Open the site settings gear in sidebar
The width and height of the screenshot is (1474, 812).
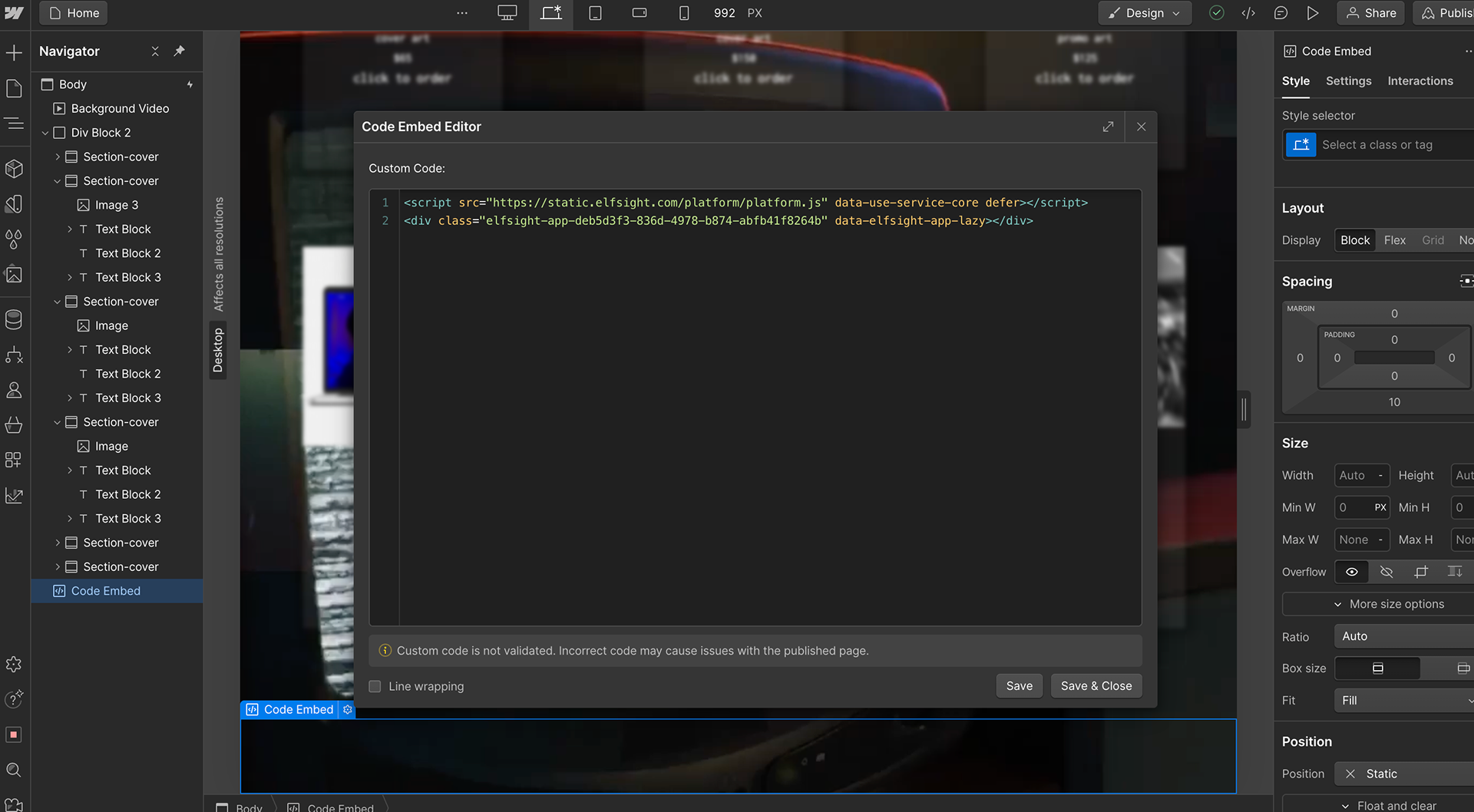(14, 664)
